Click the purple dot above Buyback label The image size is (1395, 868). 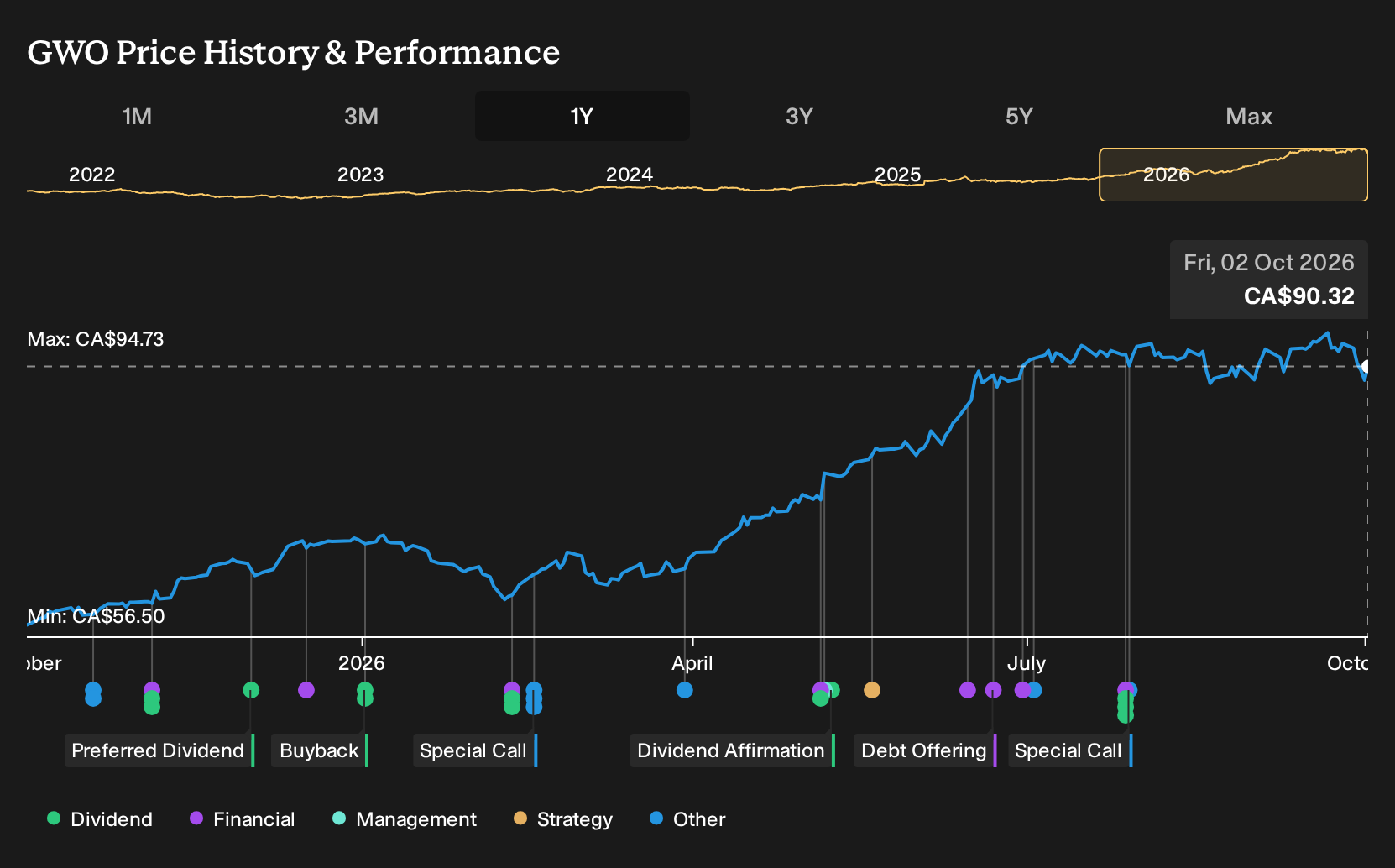point(306,690)
